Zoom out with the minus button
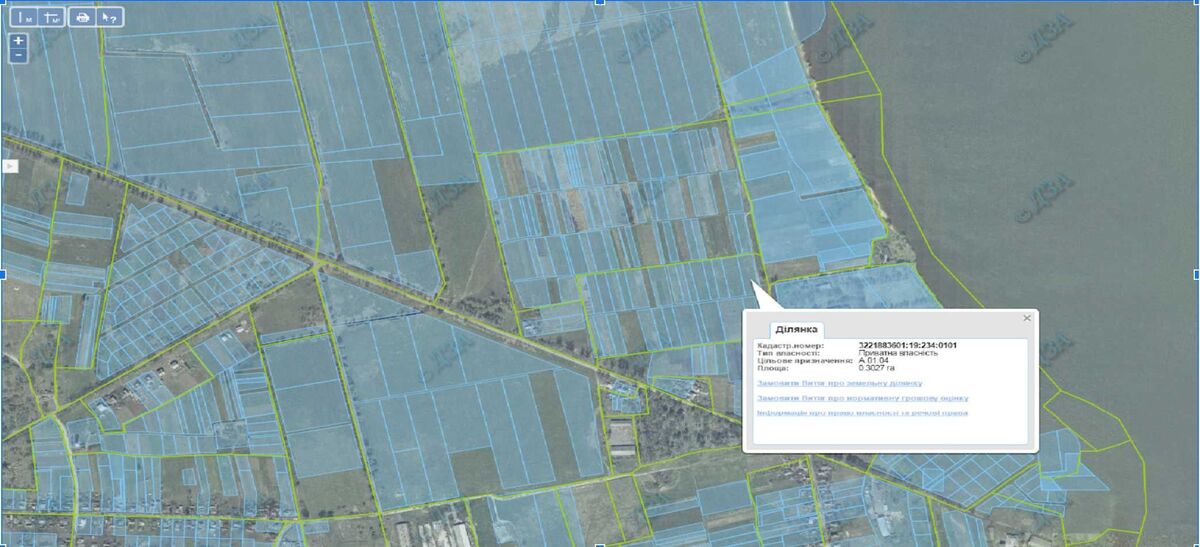This screenshot has width=1200, height=547. (19, 56)
